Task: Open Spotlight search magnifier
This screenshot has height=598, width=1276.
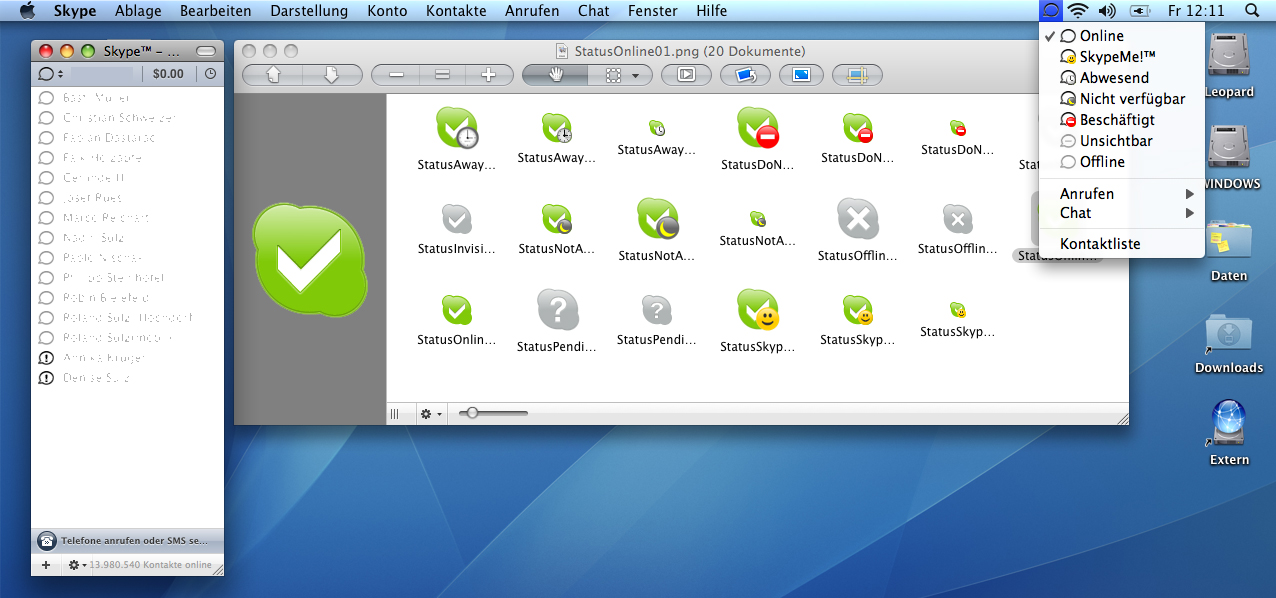Action: pos(1252,11)
